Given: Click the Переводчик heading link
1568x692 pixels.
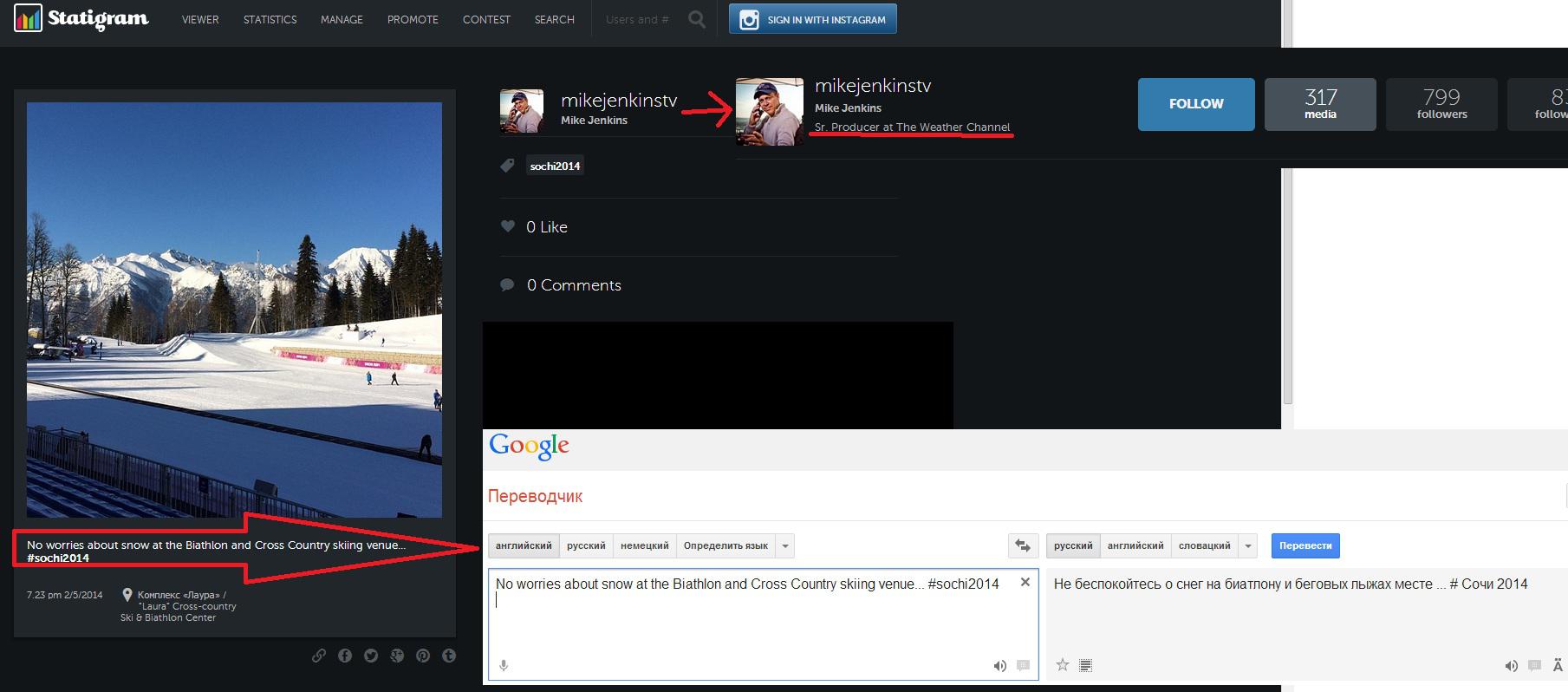Looking at the screenshot, I should [x=535, y=497].
